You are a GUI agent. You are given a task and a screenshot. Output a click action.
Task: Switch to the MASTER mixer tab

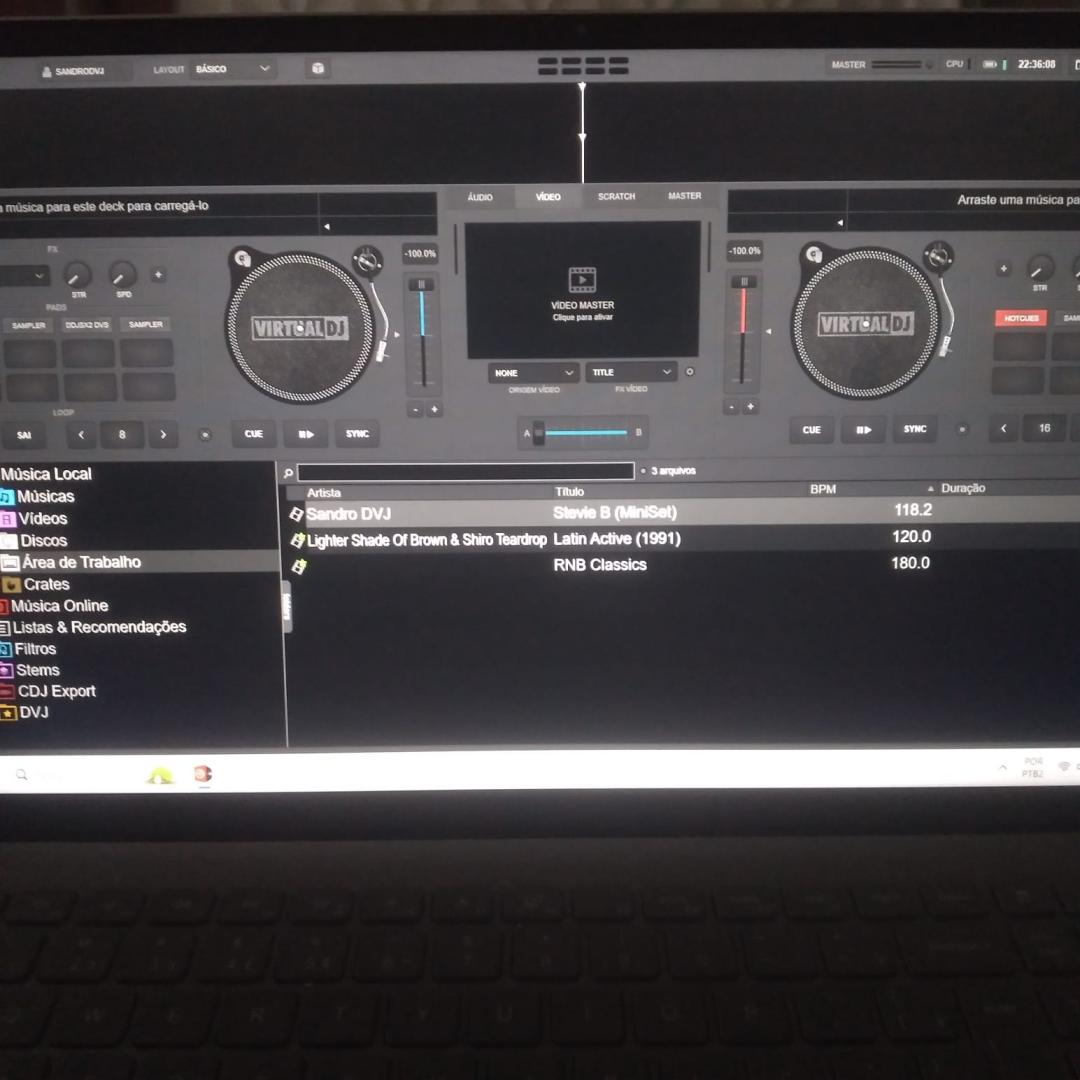tap(685, 196)
